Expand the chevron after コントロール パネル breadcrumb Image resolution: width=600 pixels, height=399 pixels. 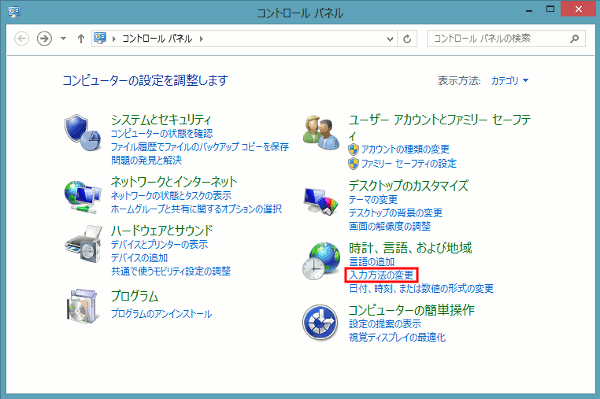201,39
